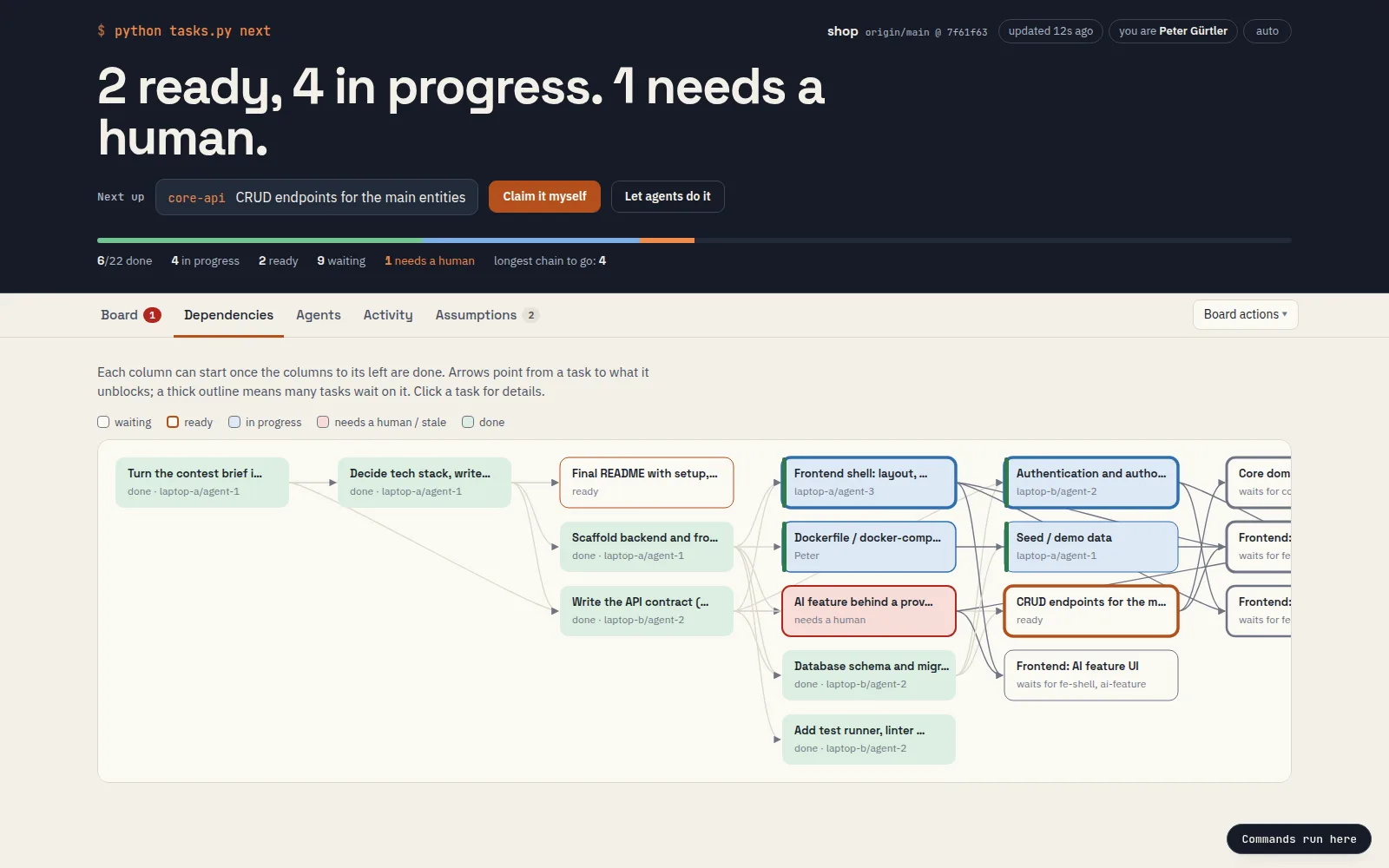This screenshot has width=1389, height=868.
Task: Open the 'Frontend: AI feature UI' task
Action: tap(1091, 675)
